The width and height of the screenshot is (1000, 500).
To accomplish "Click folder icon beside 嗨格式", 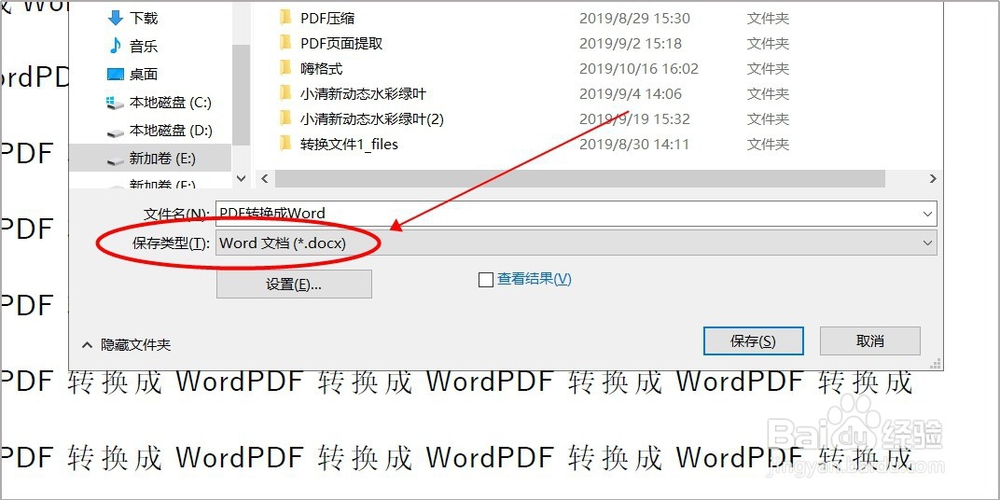I will 285,68.
